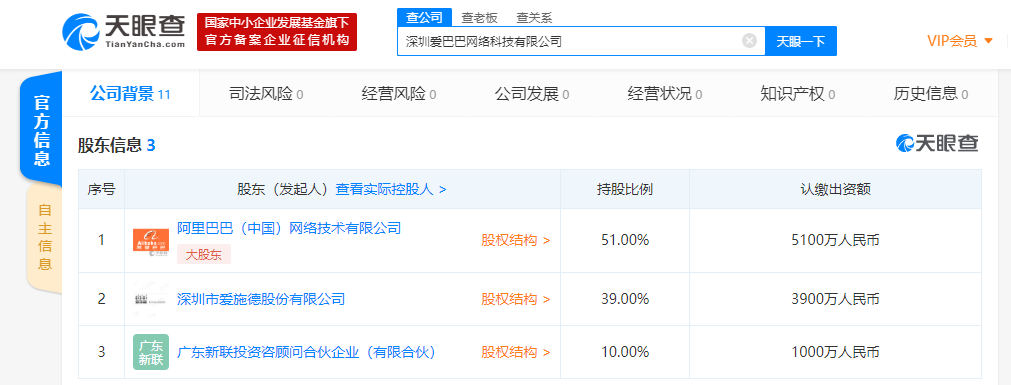Select the 39.00% shareholding cell
This screenshot has height=385, width=1011.
pyautogui.click(x=624, y=299)
